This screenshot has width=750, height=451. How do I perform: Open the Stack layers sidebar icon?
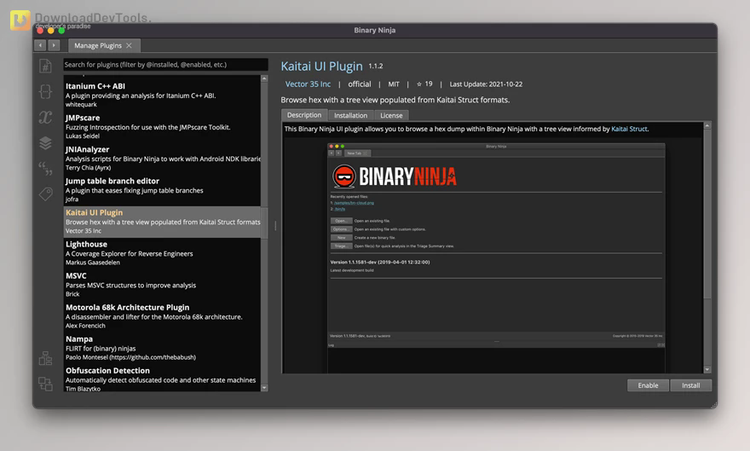[45, 143]
